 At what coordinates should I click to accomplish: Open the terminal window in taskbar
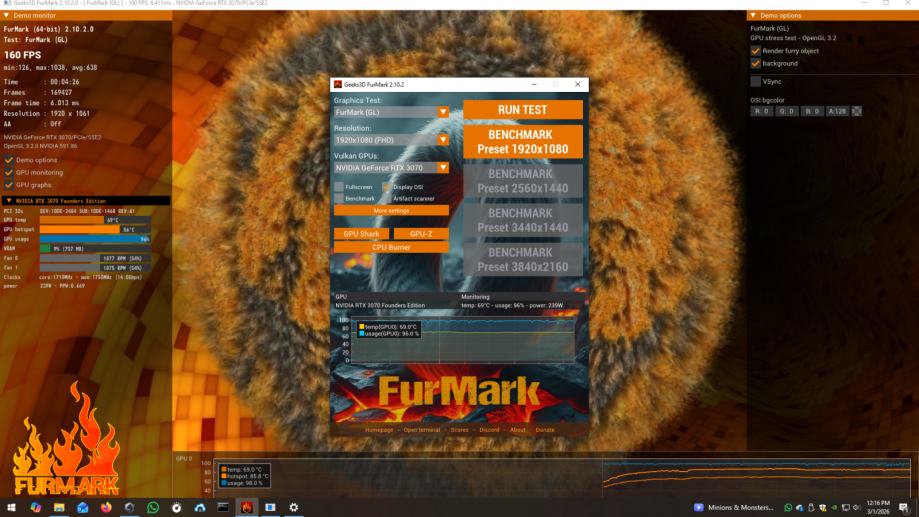[x=223, y=508]
